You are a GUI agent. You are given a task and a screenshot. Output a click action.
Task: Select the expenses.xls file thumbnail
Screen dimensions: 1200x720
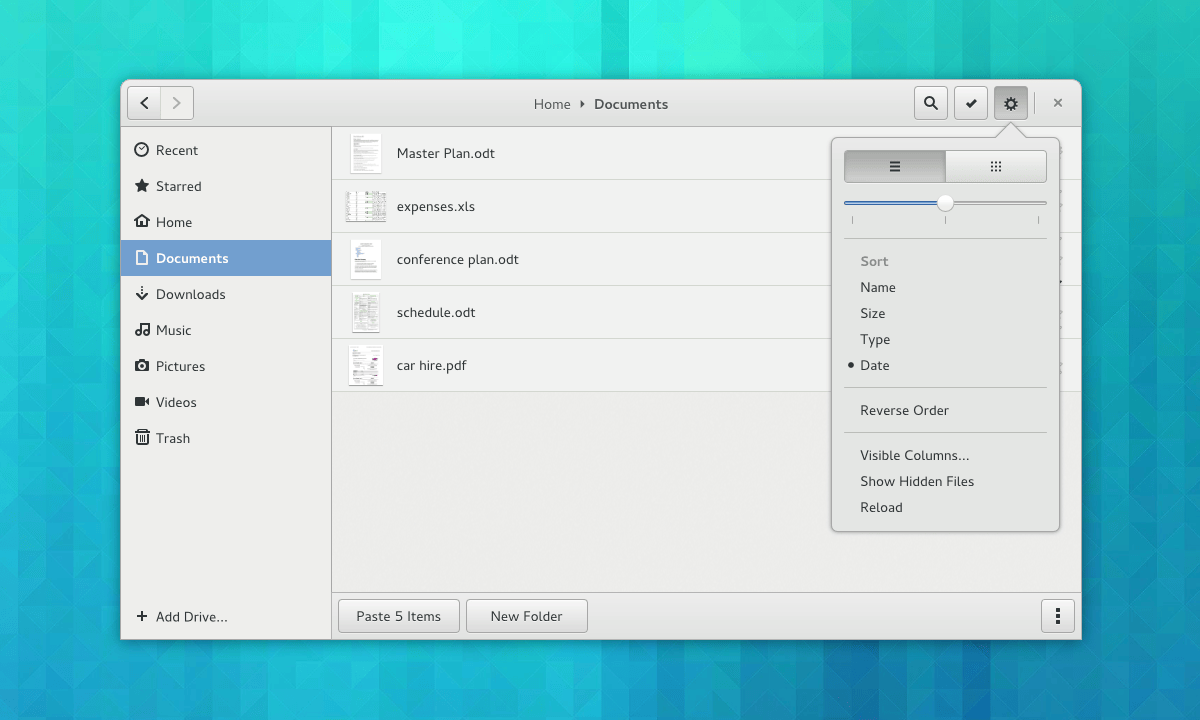pos(366,207)
